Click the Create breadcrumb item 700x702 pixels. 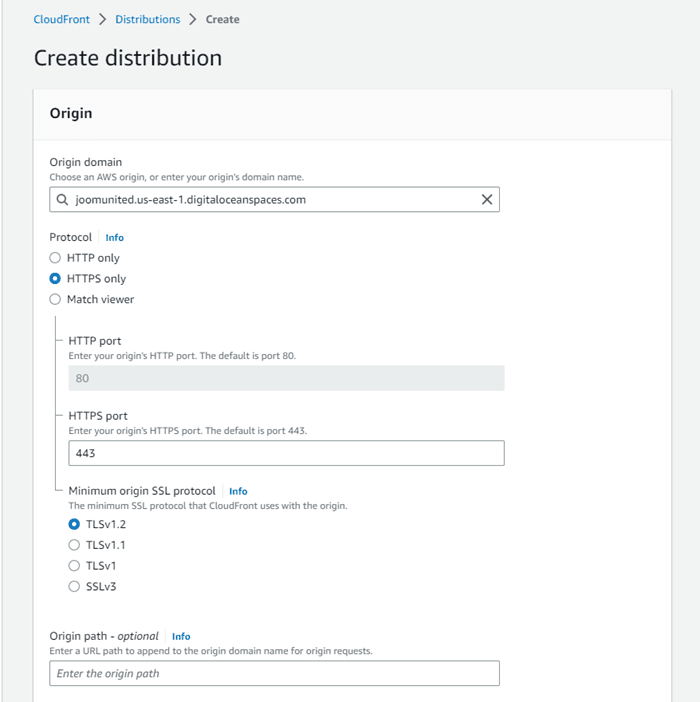pyautogui.click(x=222, y=19)
